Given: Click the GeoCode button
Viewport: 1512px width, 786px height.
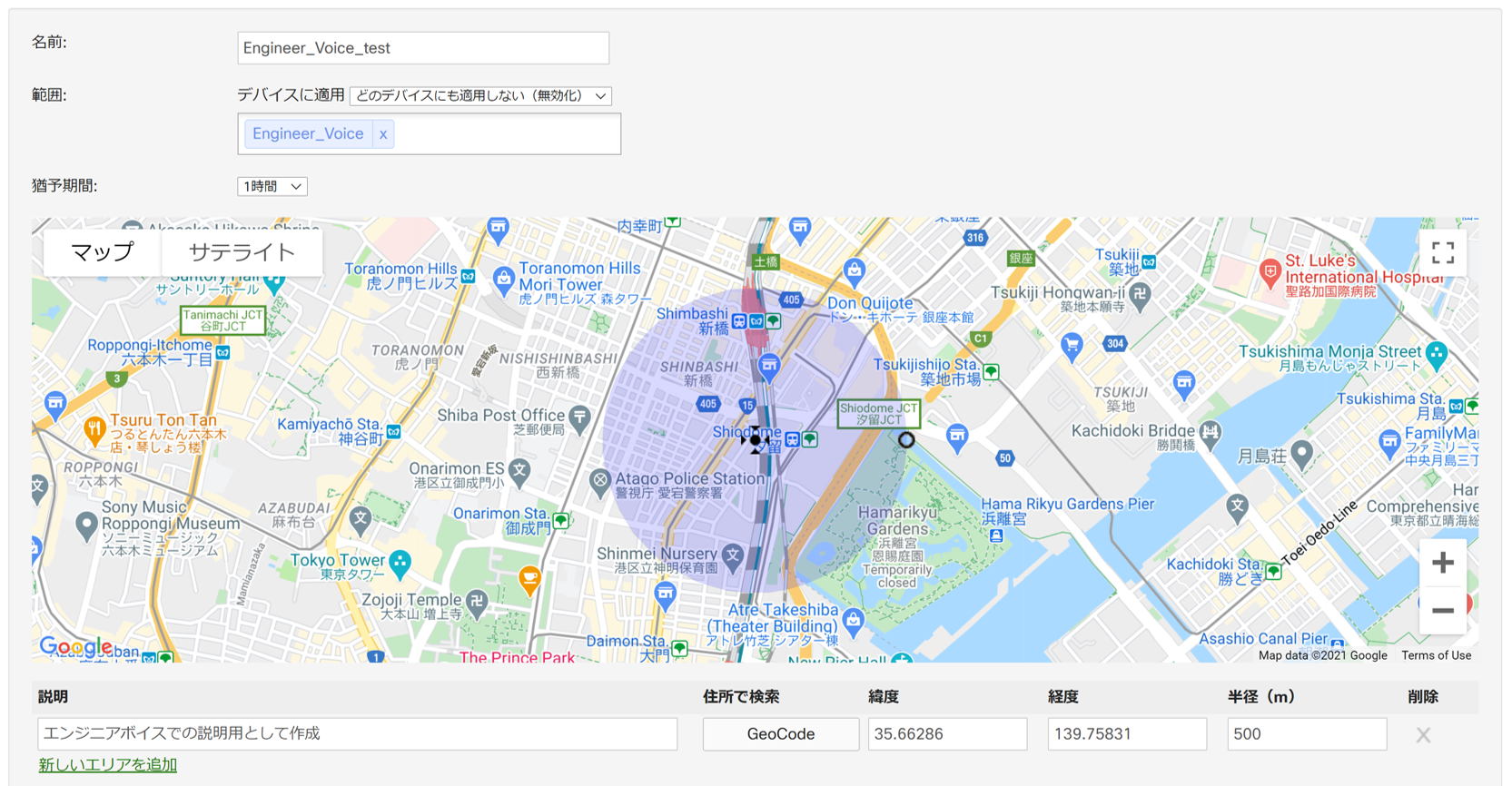Looking at the screenshot, I should (x=781, y=733).
